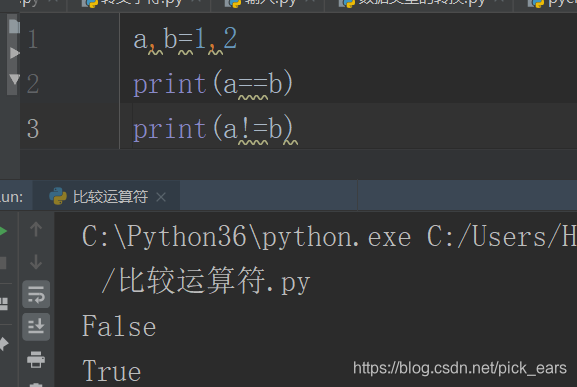577x387 pixels.
Task: Close the 比较运算符 run tab
Action: pyautogui.click(x=161, y=197)
